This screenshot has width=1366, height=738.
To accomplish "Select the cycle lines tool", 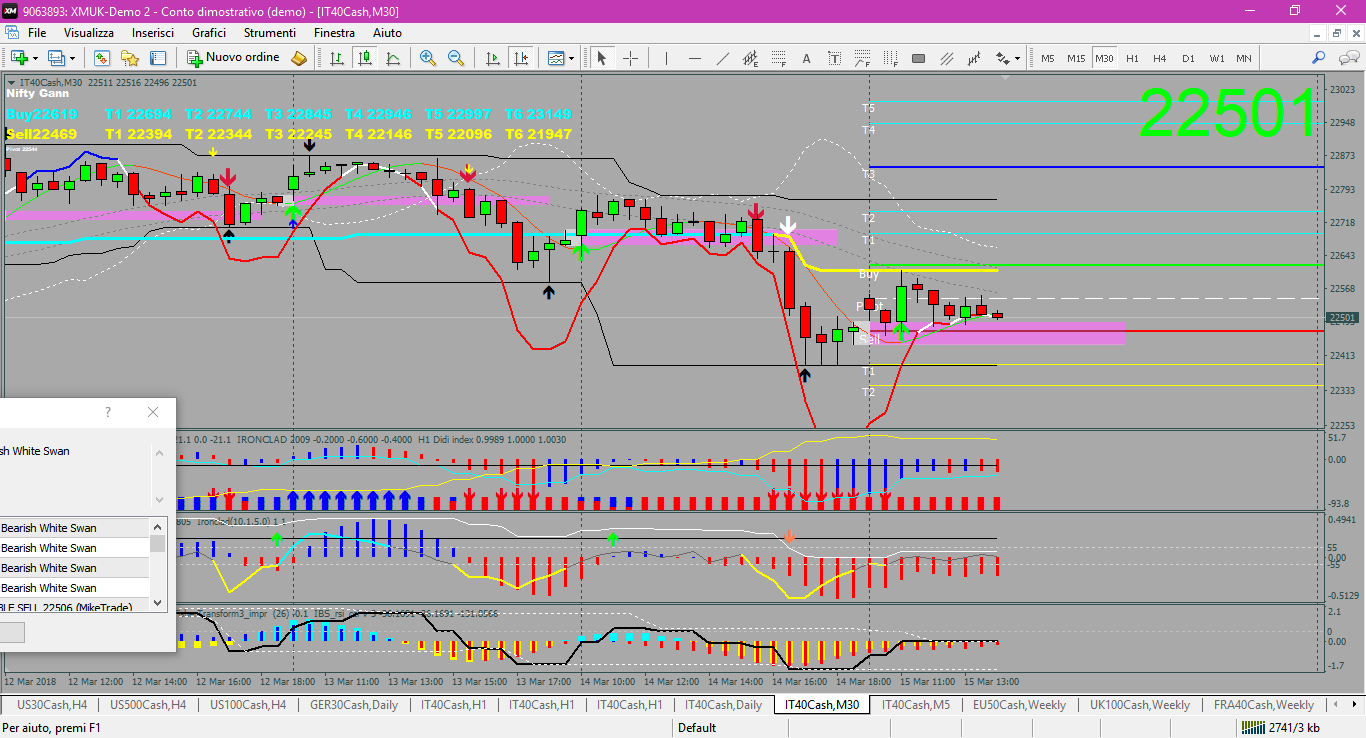I will point(975,58).
